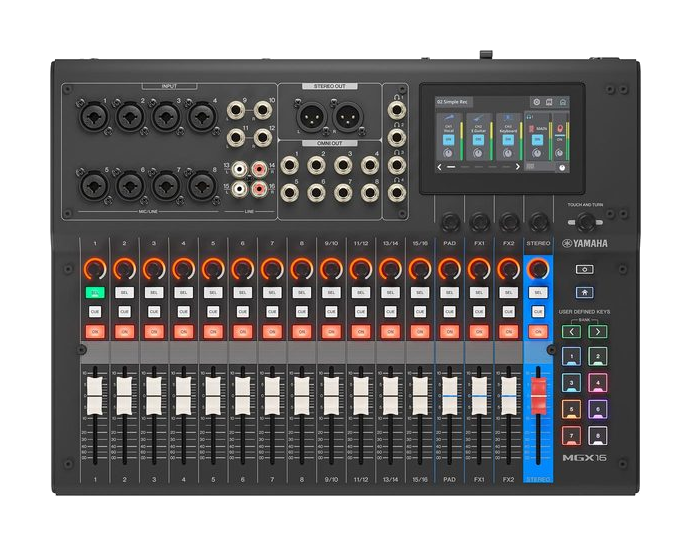Tap the home icon on the touchscreen
This screenshot has height=546, width=691.
[x=563, y=102]
